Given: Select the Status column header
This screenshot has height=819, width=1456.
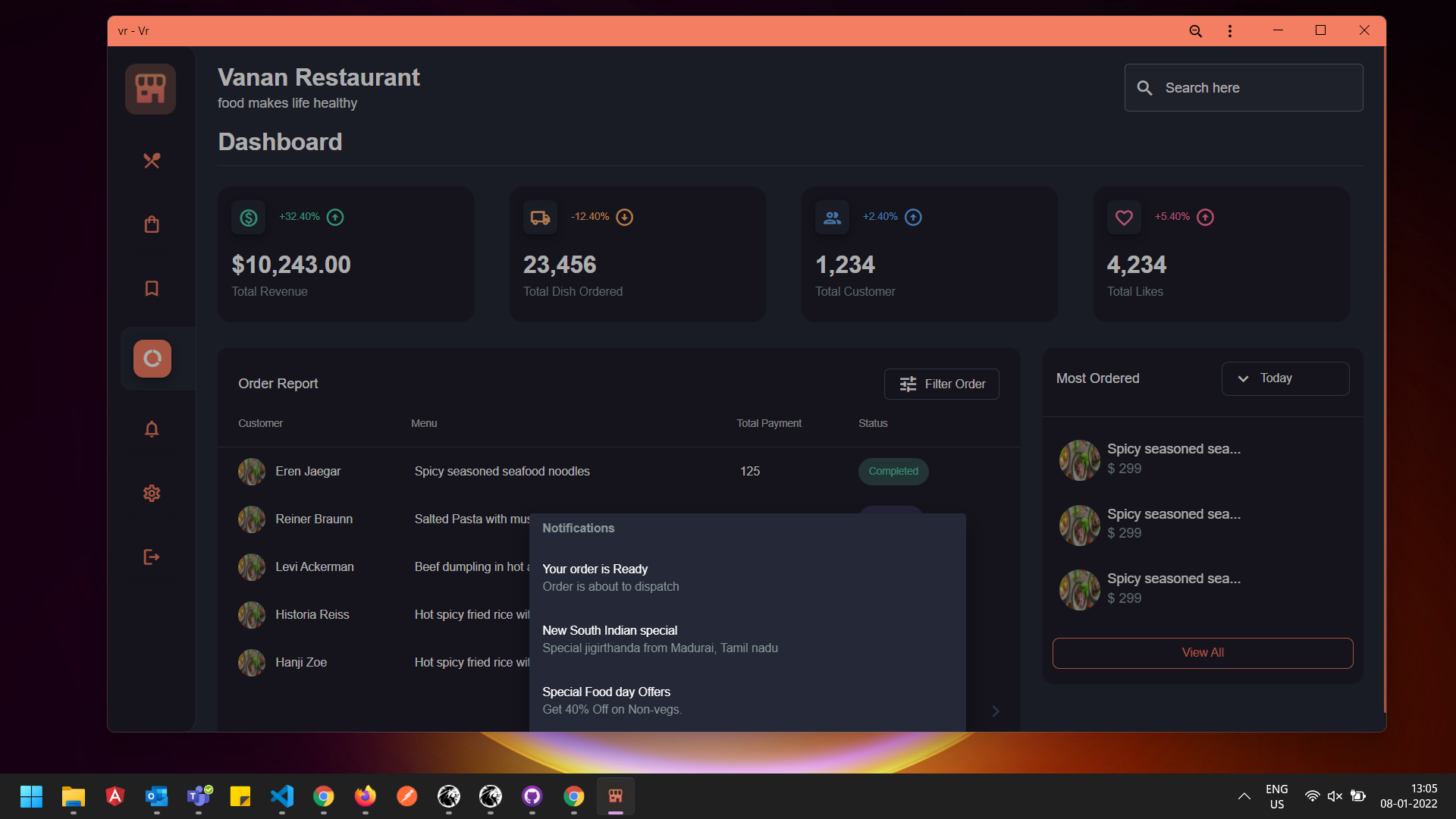Looking at the screenshot, I should coord(873,423).
